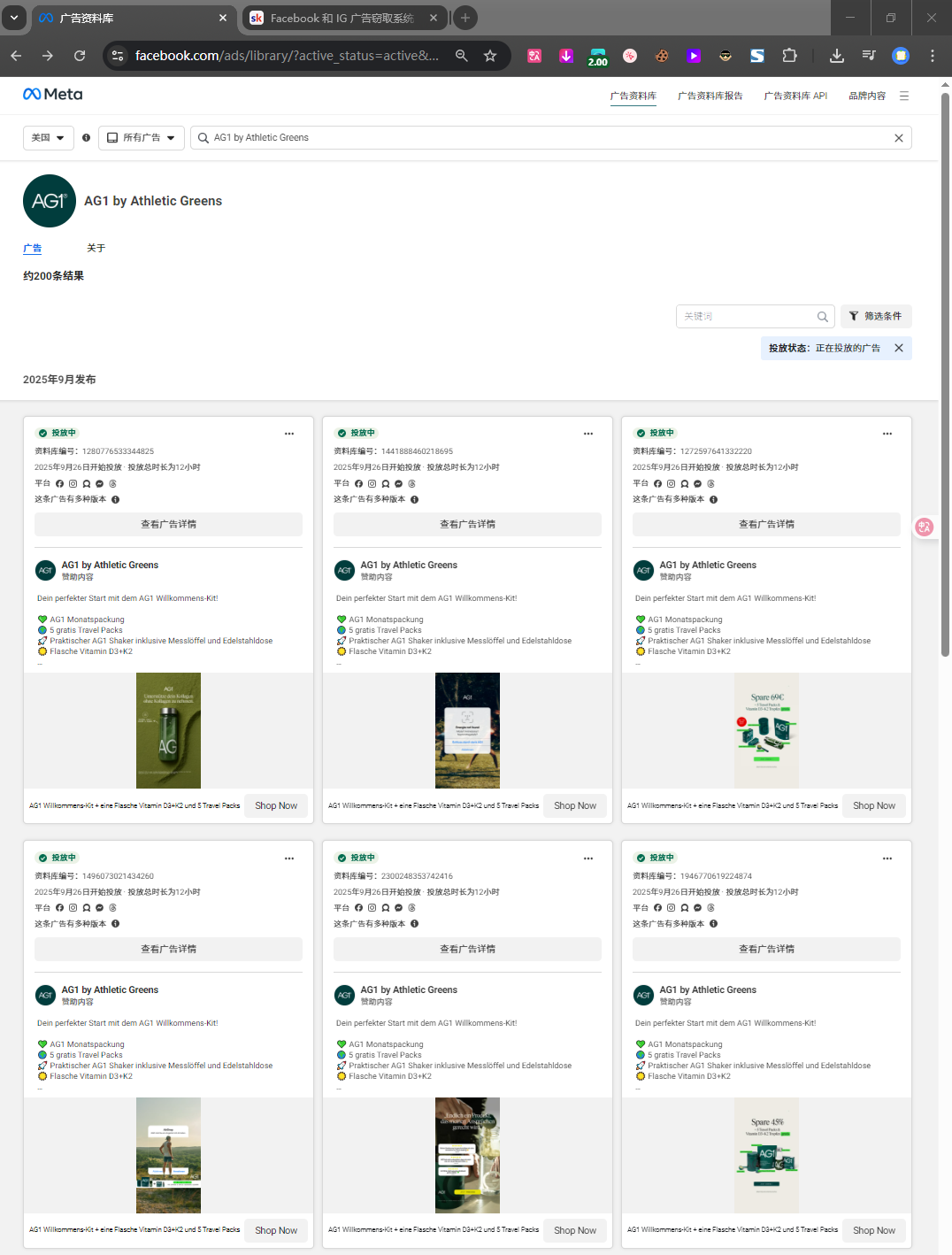Select the 关于 tab on the page
The height and width of the screenshot is (1255, 952).
pyautogui.click(x=96, y=248)
